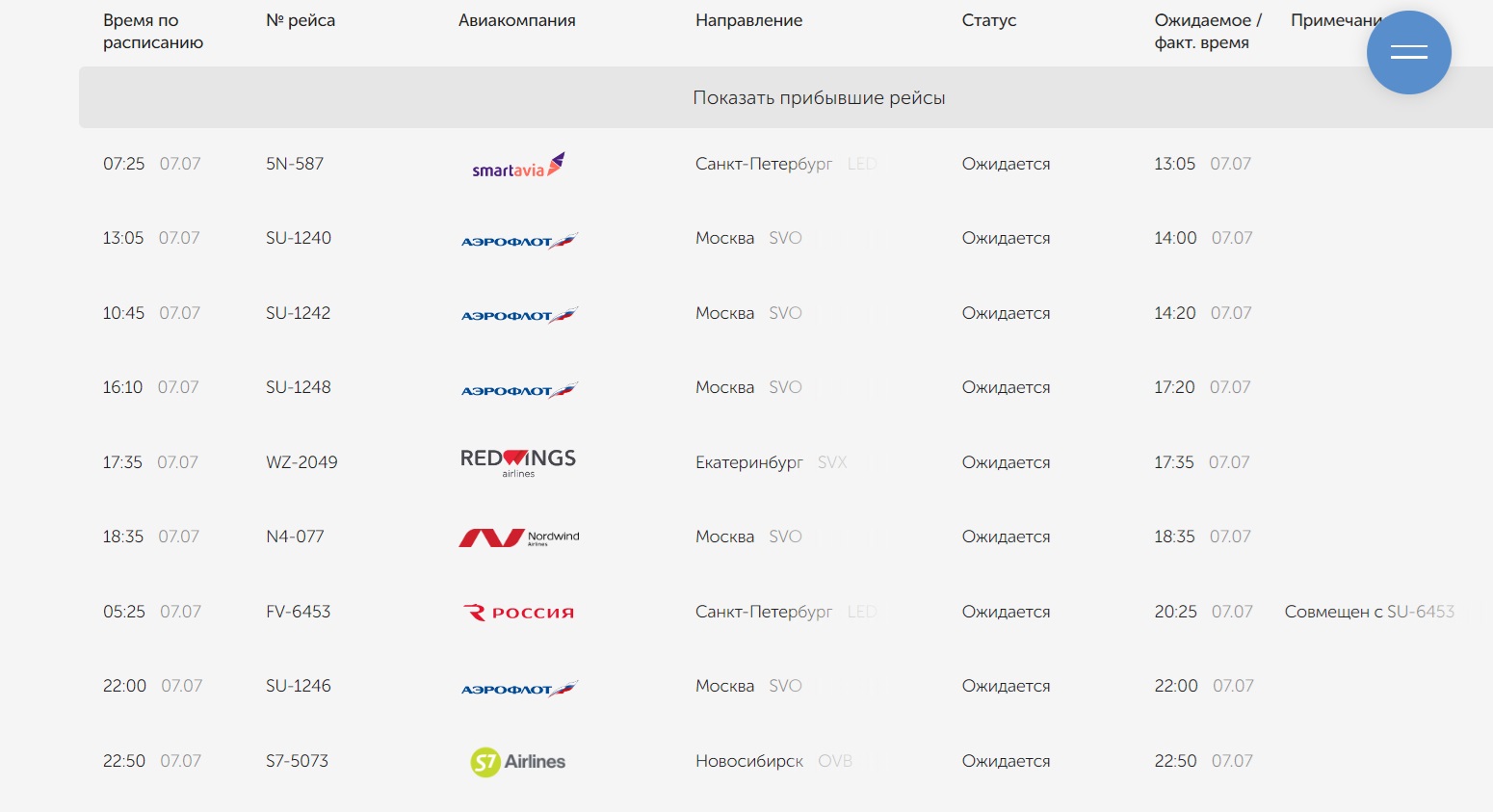Screen dimensions: 1493x812
Task: Click the Rossiya airline logo
Action: point(518,613)
